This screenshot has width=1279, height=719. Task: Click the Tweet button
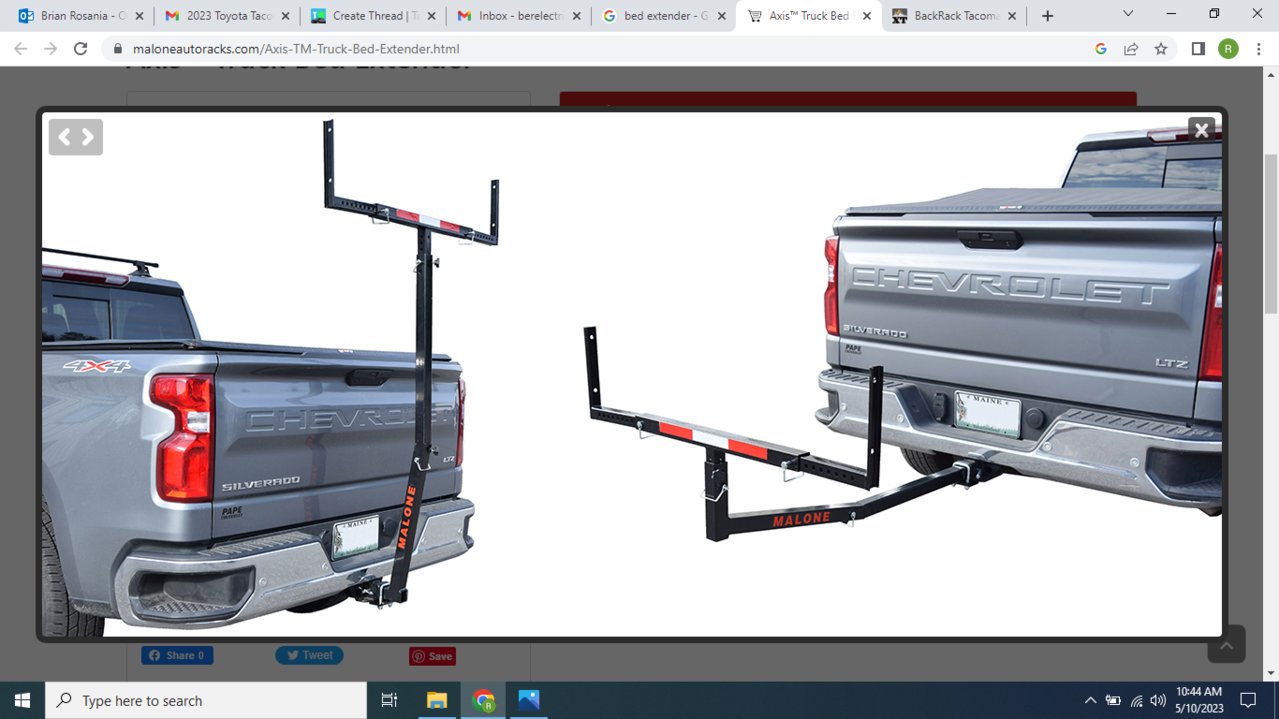click(x=309, y=656)
